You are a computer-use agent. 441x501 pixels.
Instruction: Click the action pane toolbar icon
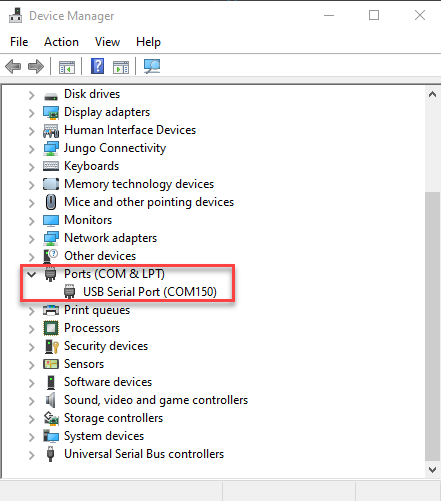(121, 67)
